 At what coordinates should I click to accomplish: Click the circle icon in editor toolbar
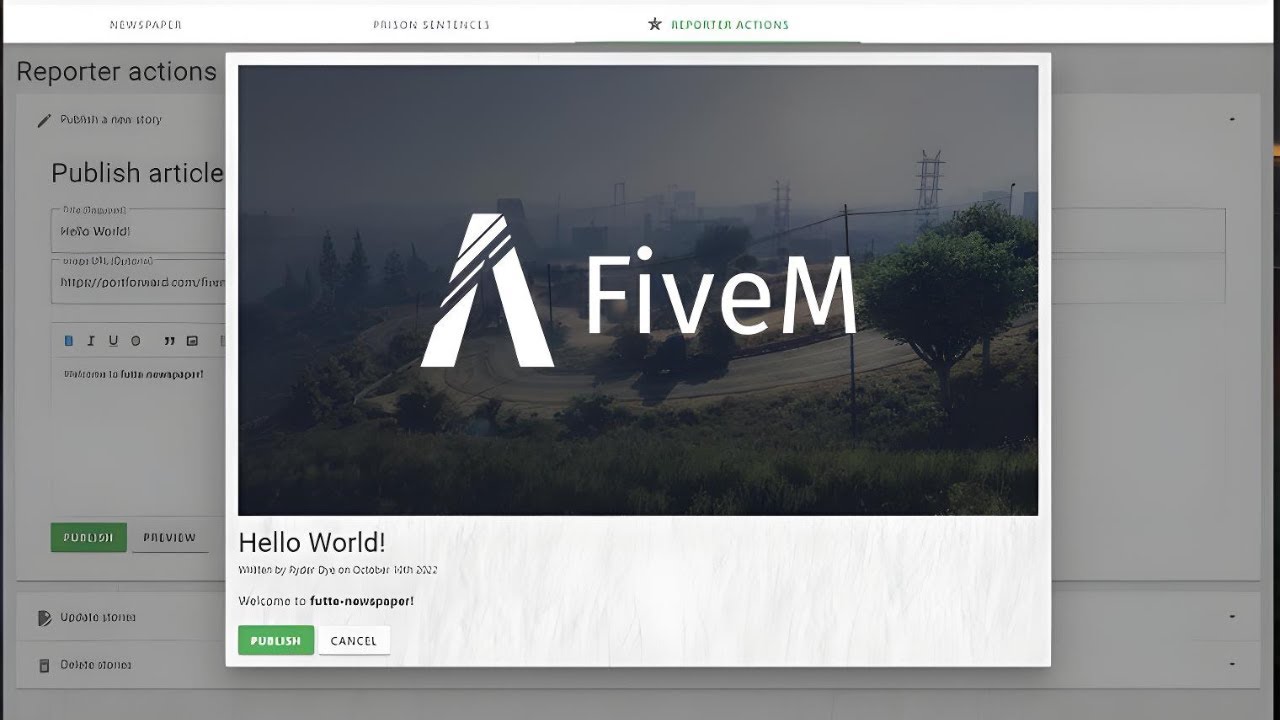(x=136, y=341)
